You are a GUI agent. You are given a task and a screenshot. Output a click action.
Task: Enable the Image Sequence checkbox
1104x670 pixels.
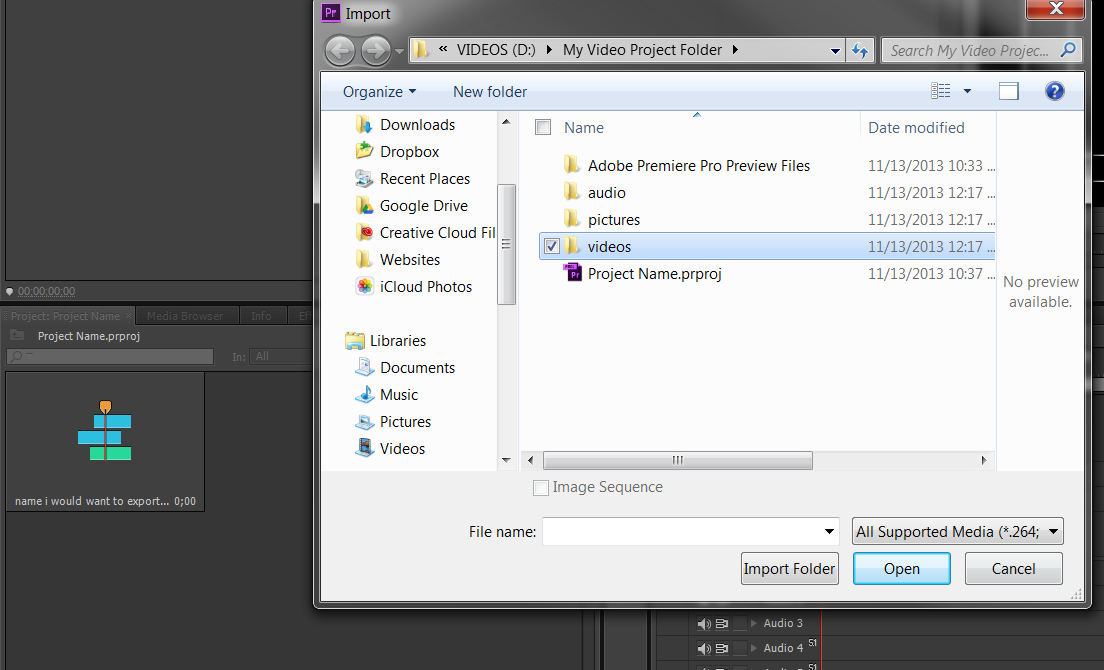(x=541, y=488)
